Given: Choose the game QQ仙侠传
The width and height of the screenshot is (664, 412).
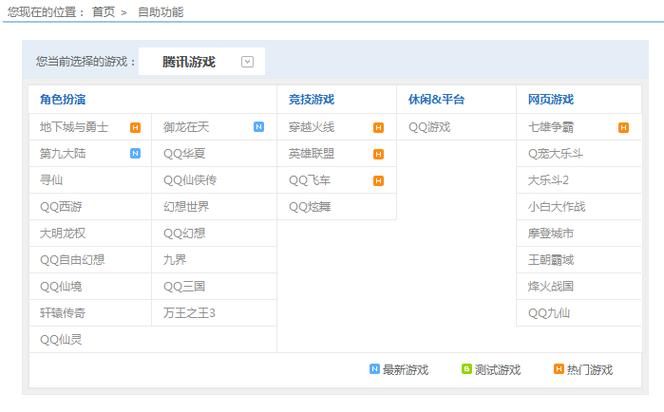Looking at the screenshot, I should point(190,180).
